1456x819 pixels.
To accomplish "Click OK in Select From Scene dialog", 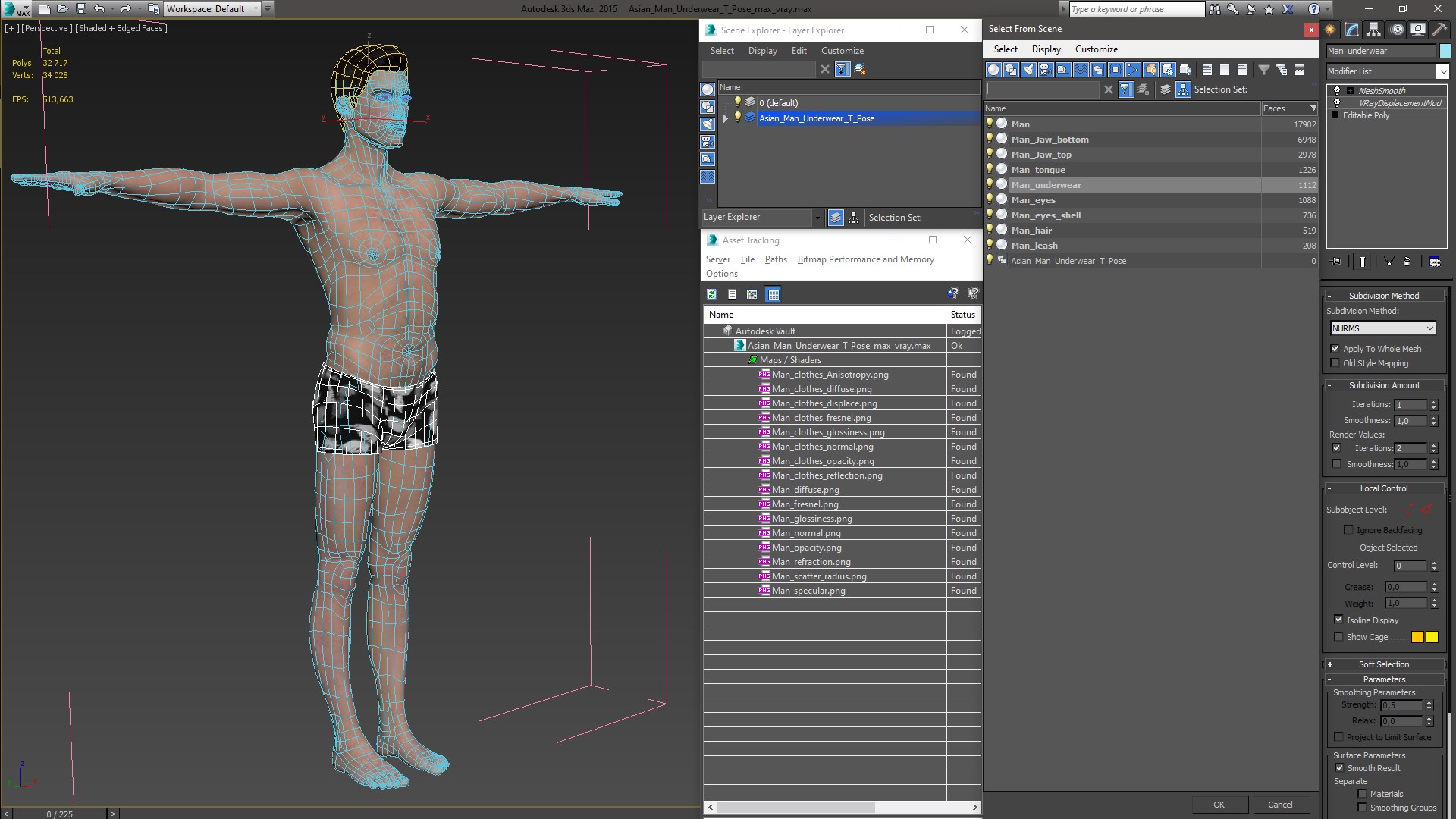I will 1219,805.
